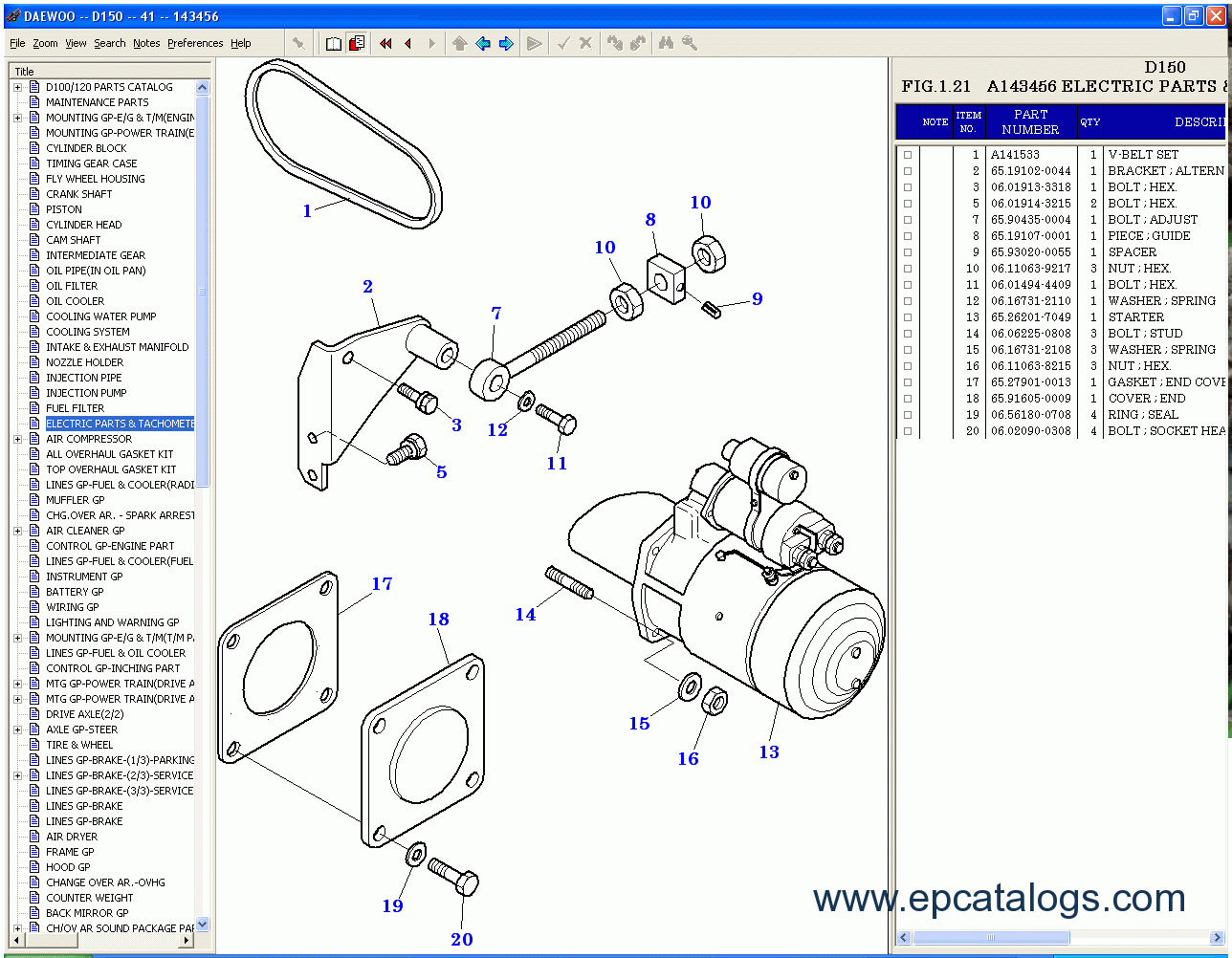Click the red double-left arrow icon
Image resolution: width=1232 pixels, height=958 pixels.
point(385,43)
